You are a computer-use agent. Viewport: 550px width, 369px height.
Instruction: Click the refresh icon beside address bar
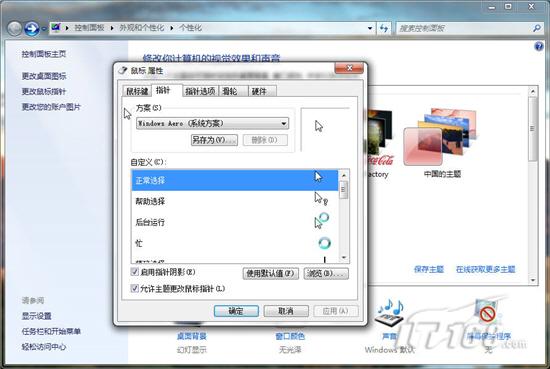384,28
